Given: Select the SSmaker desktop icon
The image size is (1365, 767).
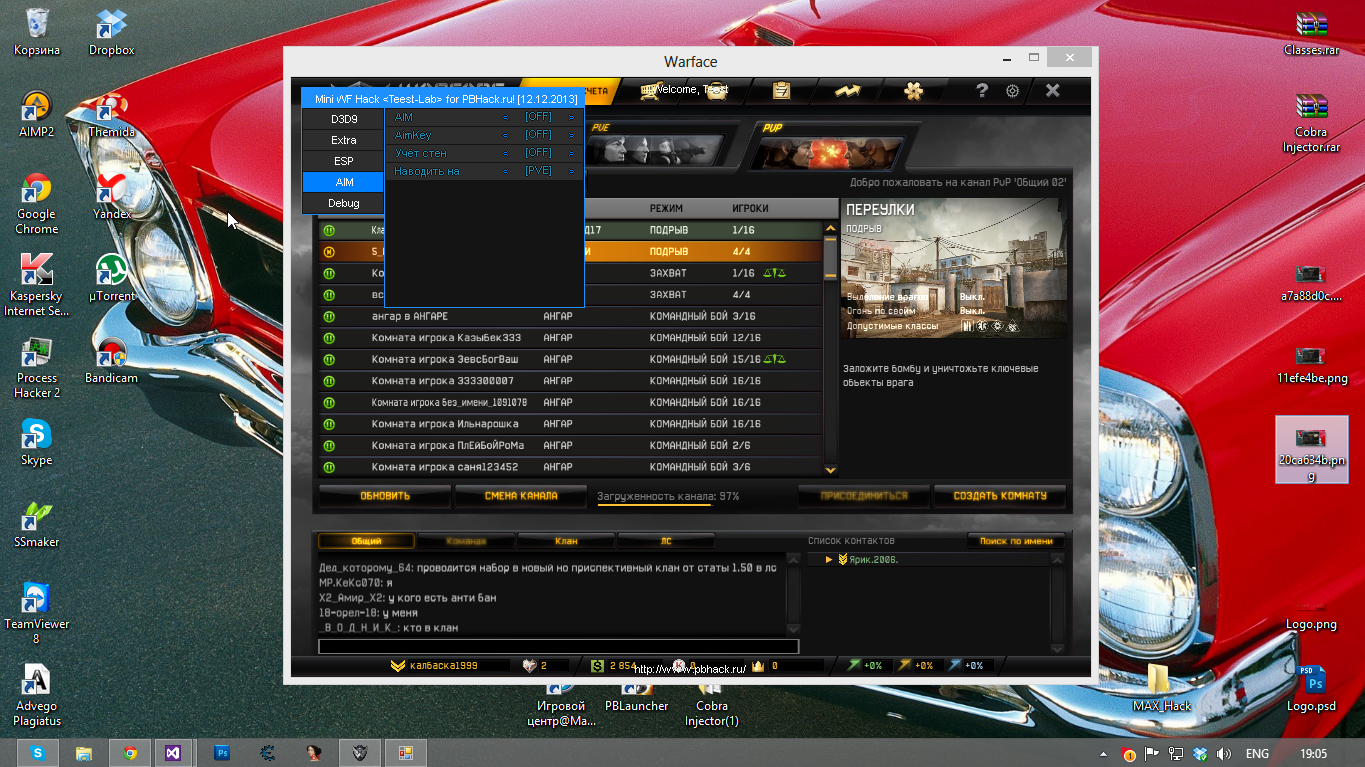Looking at the screenshot, I should (x=37, y=523).
